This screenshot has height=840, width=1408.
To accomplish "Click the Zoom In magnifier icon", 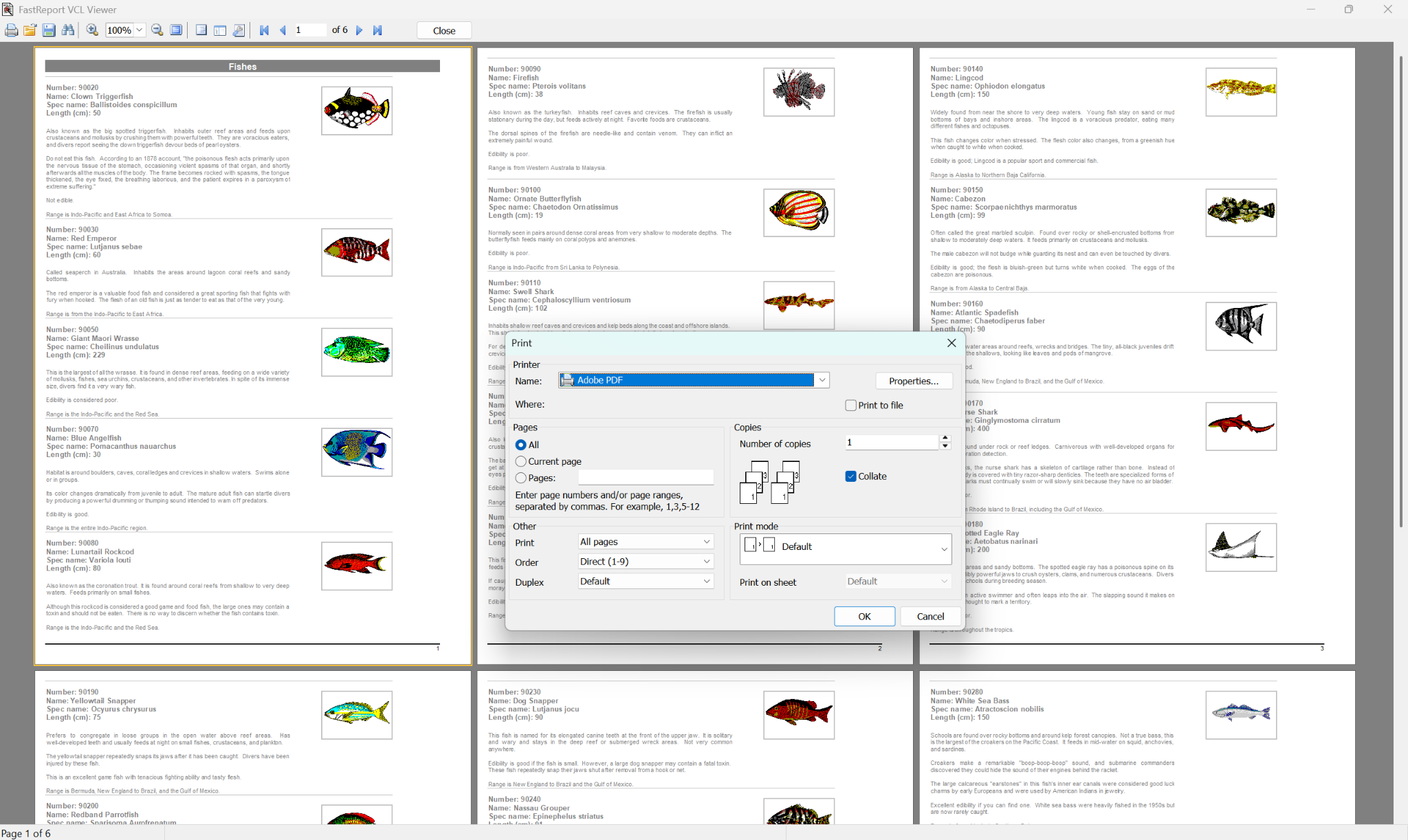I will click(x=92, y=30).
